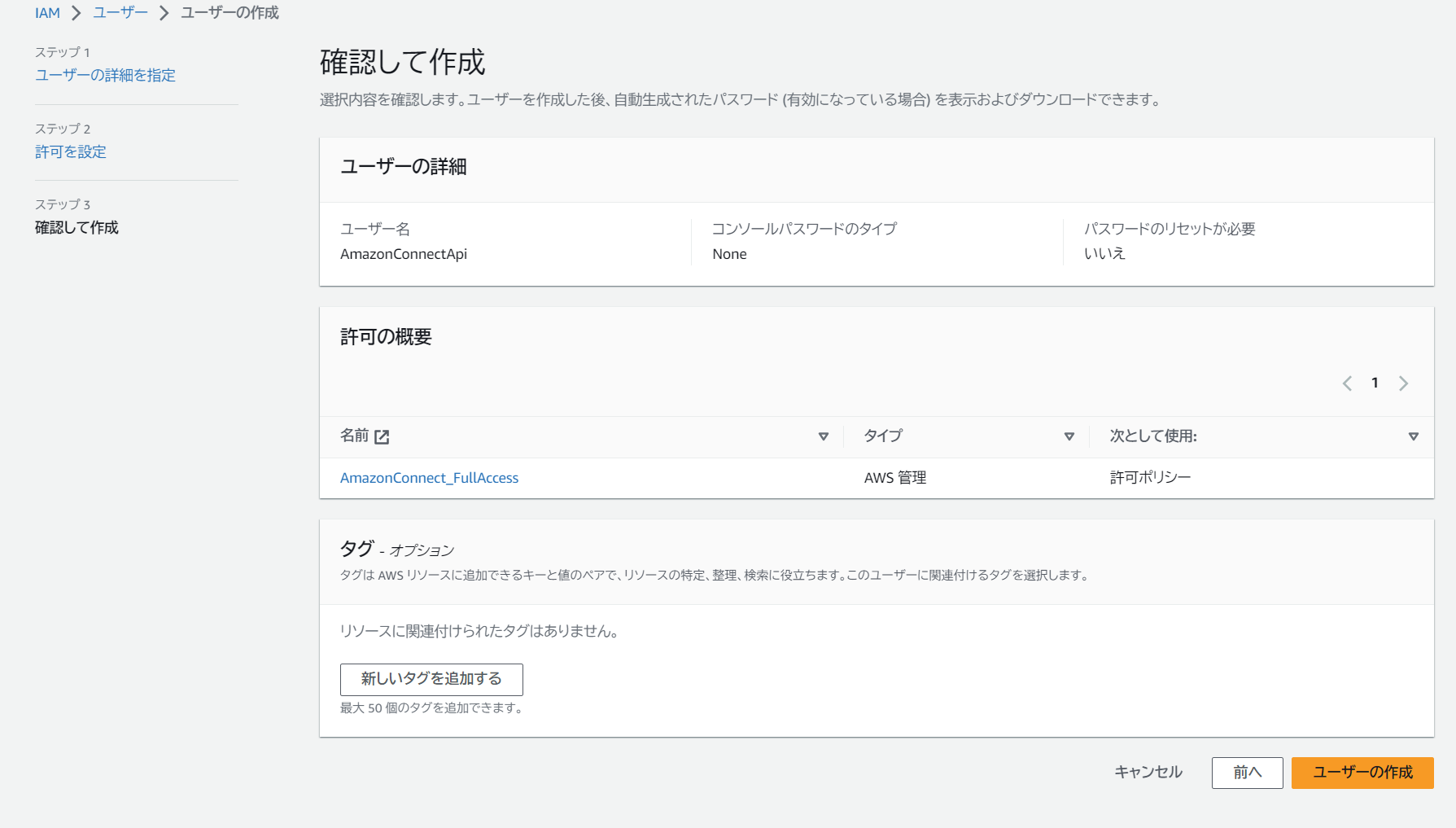Sort by 次として使用 column arrow

point(1414,437)
